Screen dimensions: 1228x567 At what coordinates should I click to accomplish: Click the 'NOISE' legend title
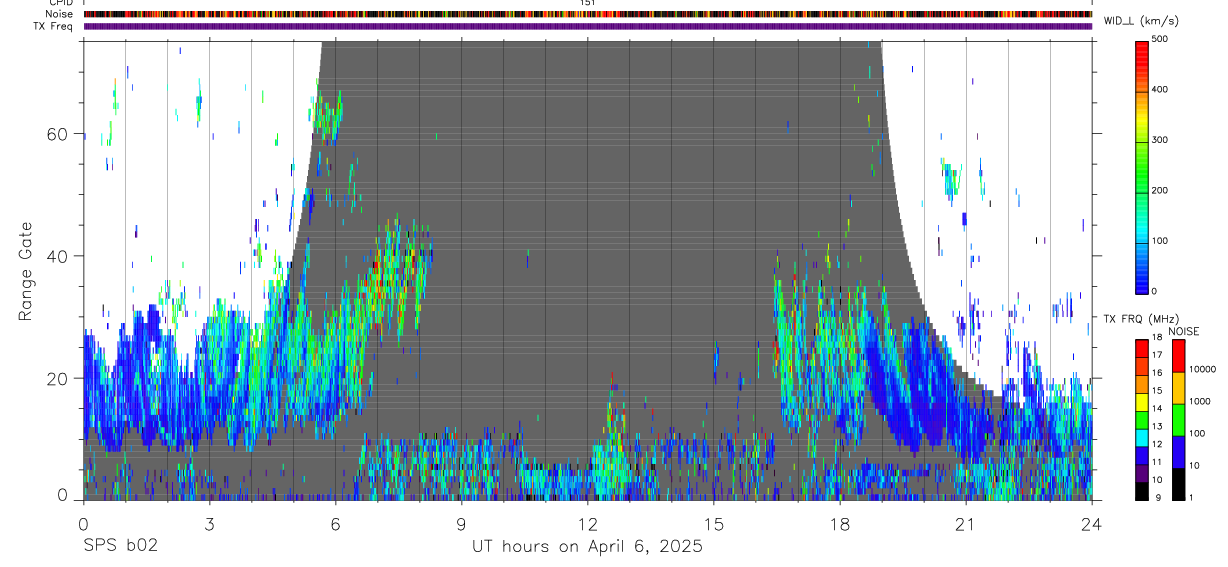click(1184, 331)
